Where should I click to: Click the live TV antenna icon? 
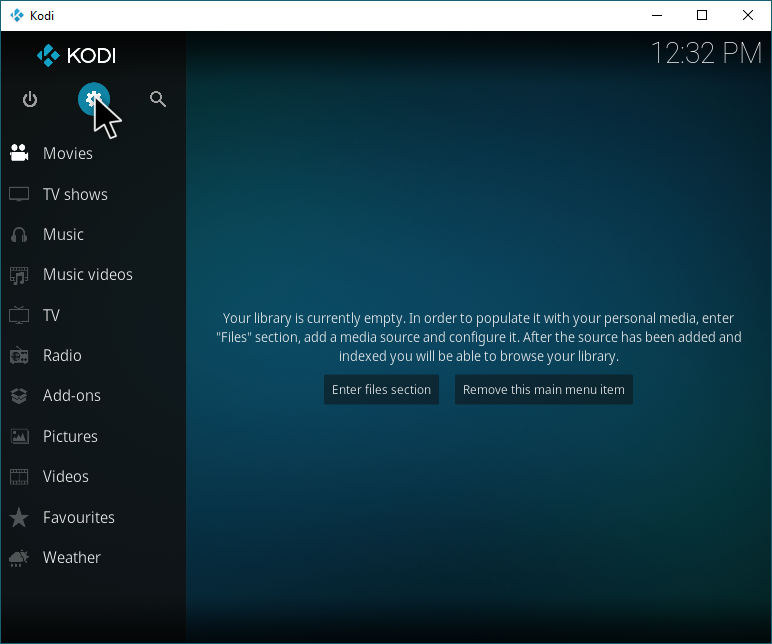pyautogui.click(x=19, y=315)
